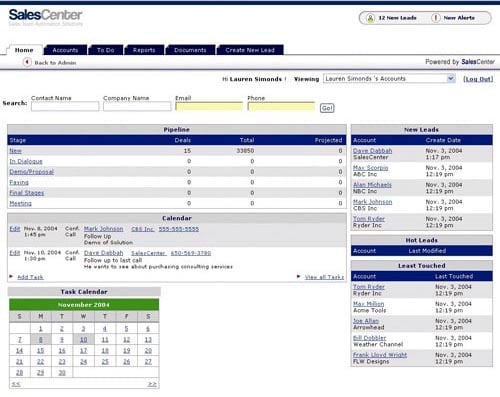Image resolution: width=500 pixels, height=397 pixels.
Task: Open the Meeting pipeline stage
Action: coord(20,203)
